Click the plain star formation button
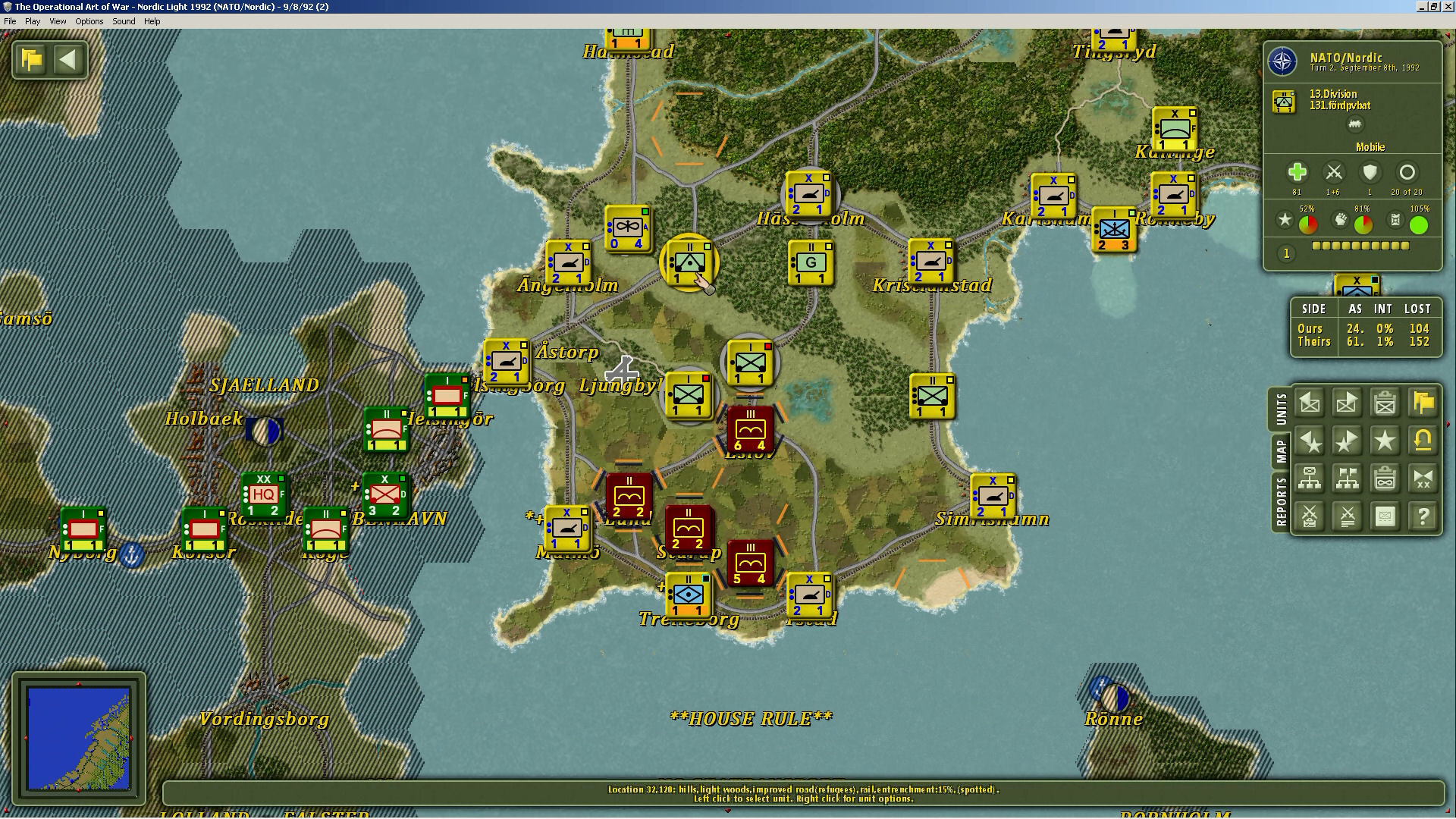 tap(1385, 441)
